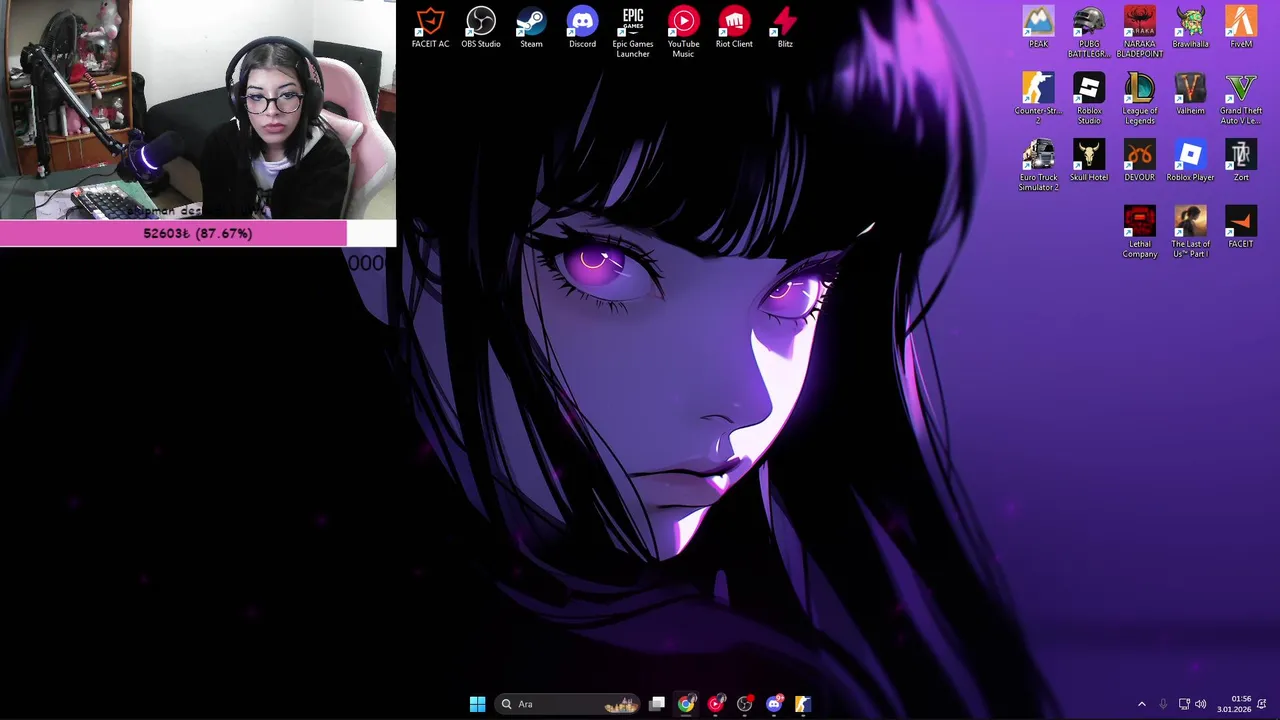The image size is (1280, 720).
Task: Select the Euro Truck Simulator 2 icon
Action: click(1038, 165)
